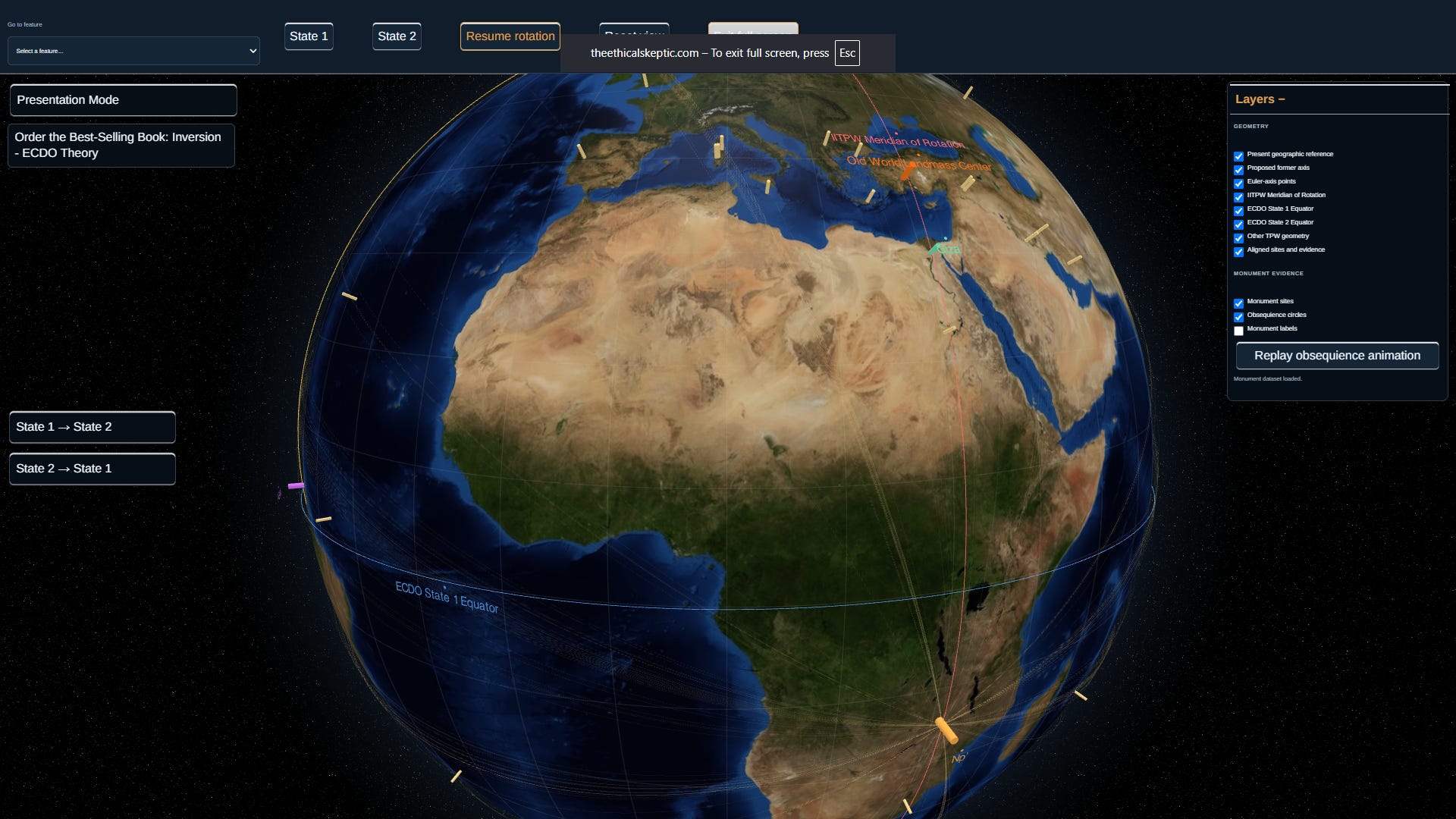Click Replay obsequience animation
Viewport: 1456px width, 819px height.
(1337, 356)
